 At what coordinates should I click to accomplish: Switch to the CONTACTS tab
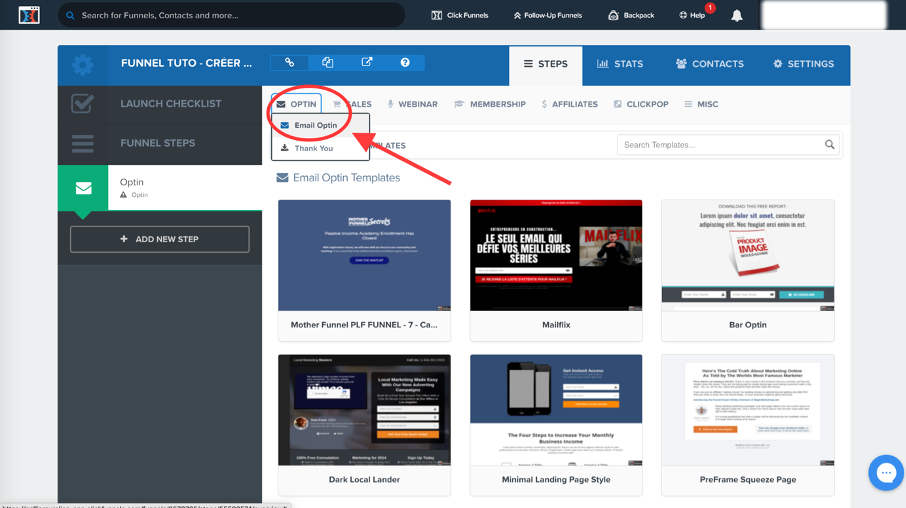tap(710, 64)
